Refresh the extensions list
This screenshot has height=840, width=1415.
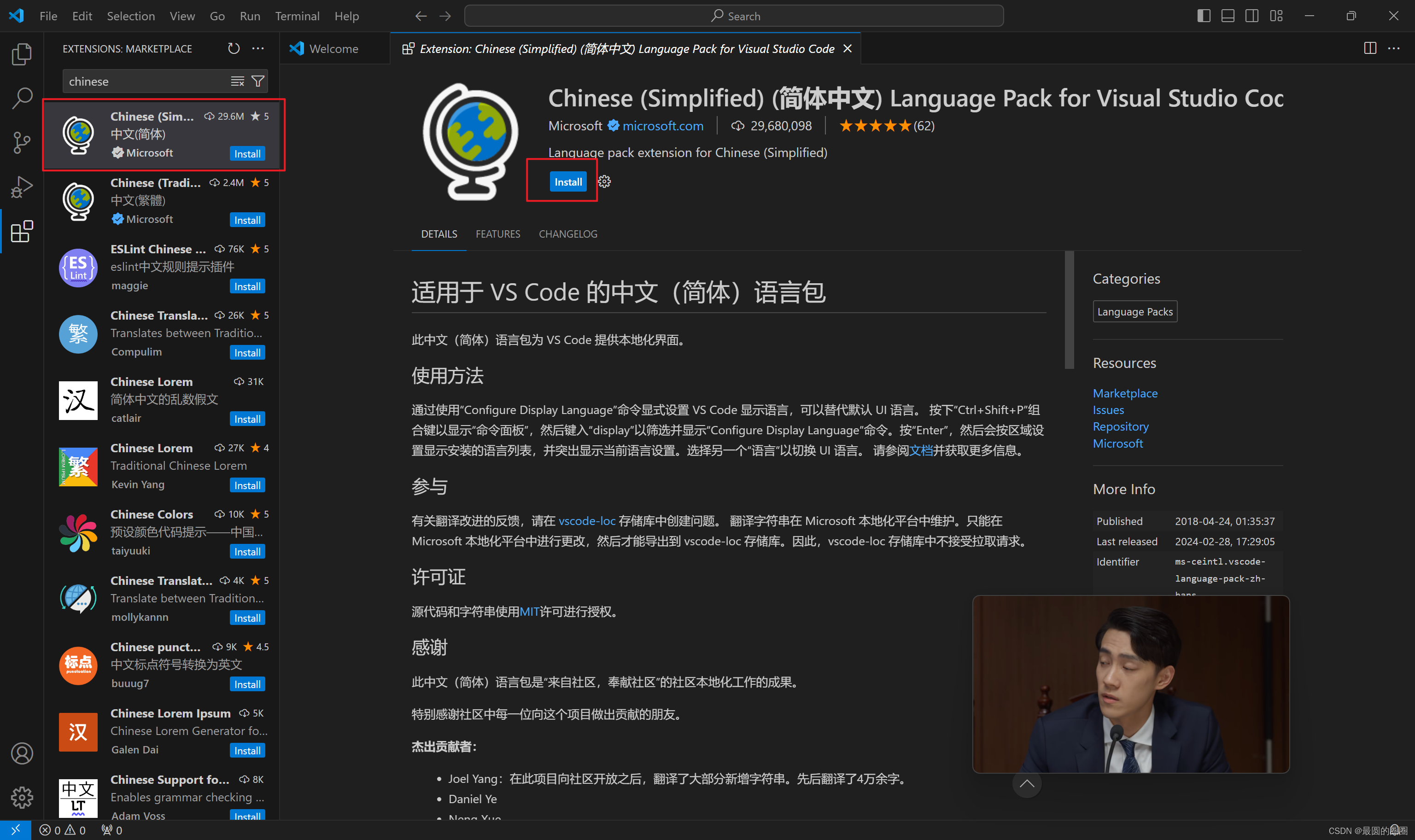point(233,48)
